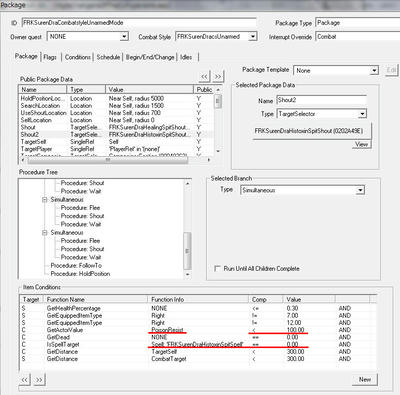Click the Function Info column header
This screenshot has width=400, height=395.
pyautogui.click(x=198, y=299)
